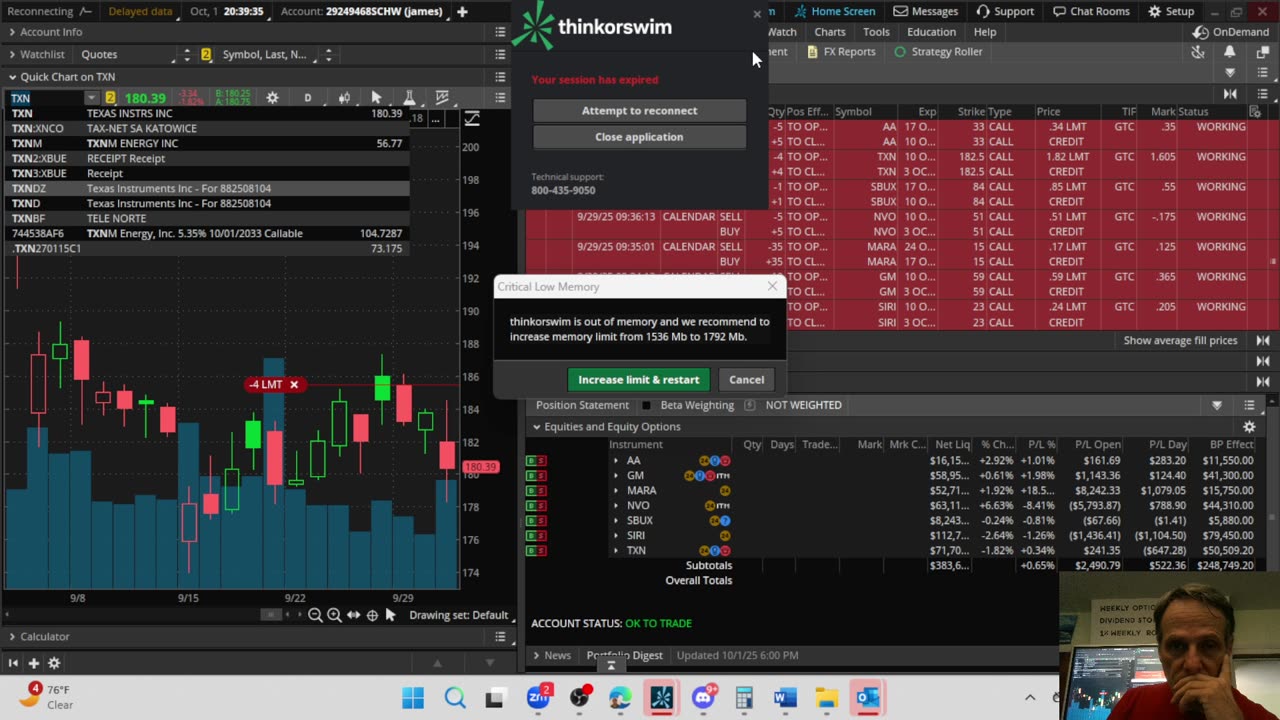Expand Watchlist section

point(12,54)
